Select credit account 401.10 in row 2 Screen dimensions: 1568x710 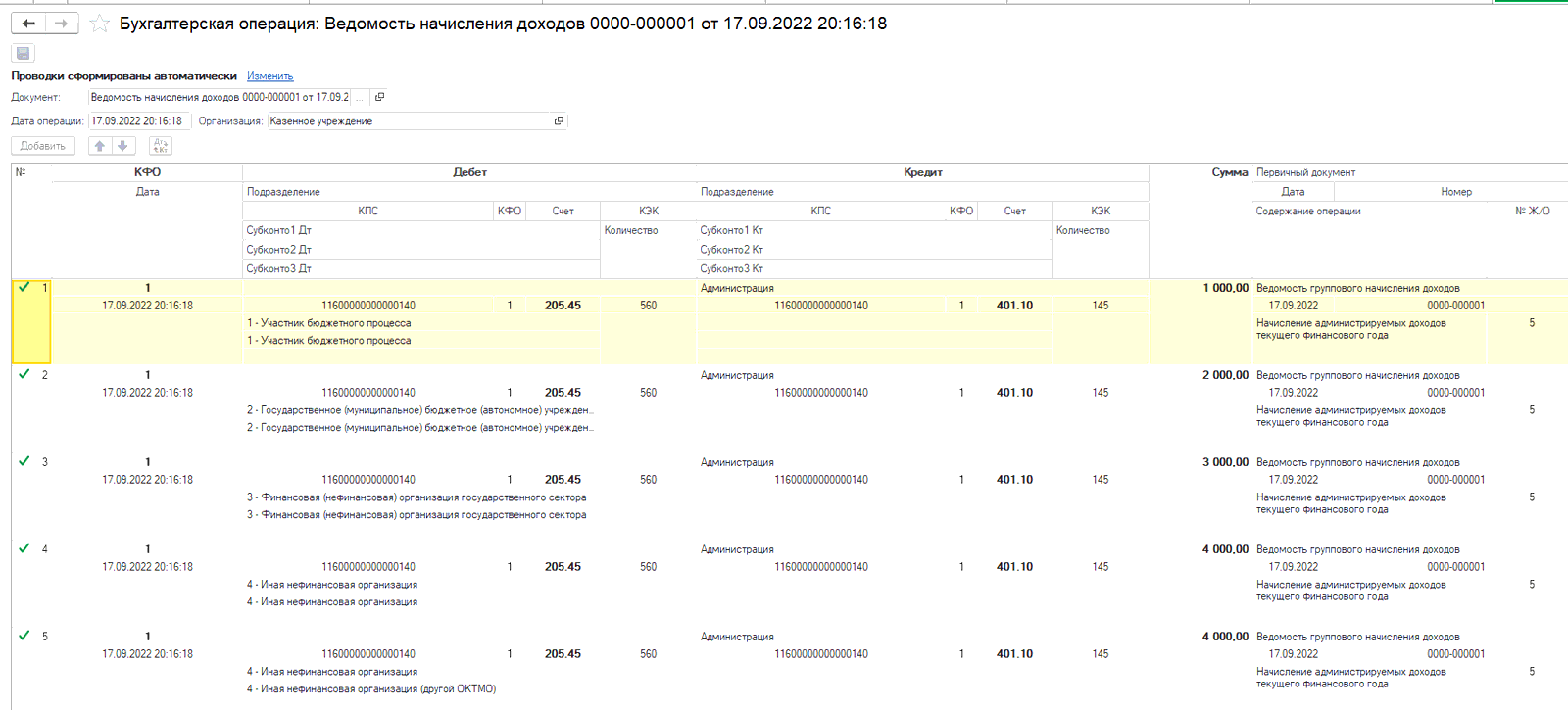(1014, 393)
